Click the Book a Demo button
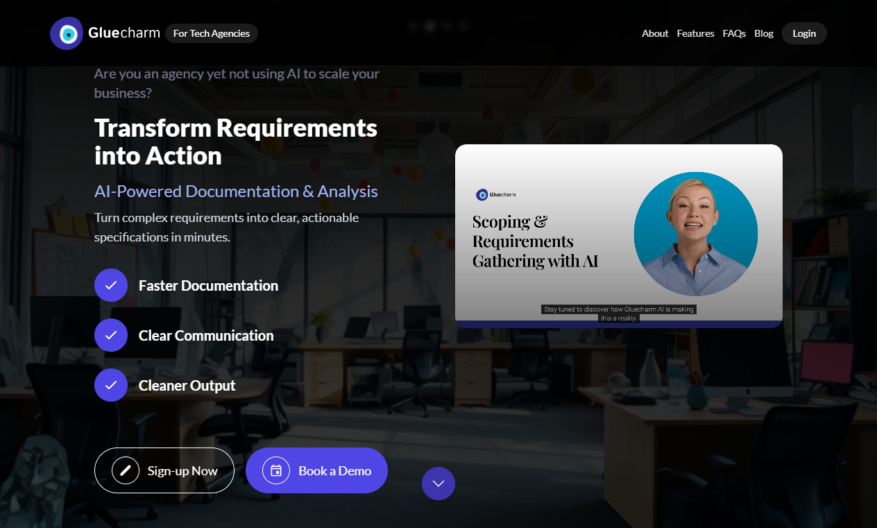This screenshot has height=528, width=877. pyautogui.click(x=317, y=470)
